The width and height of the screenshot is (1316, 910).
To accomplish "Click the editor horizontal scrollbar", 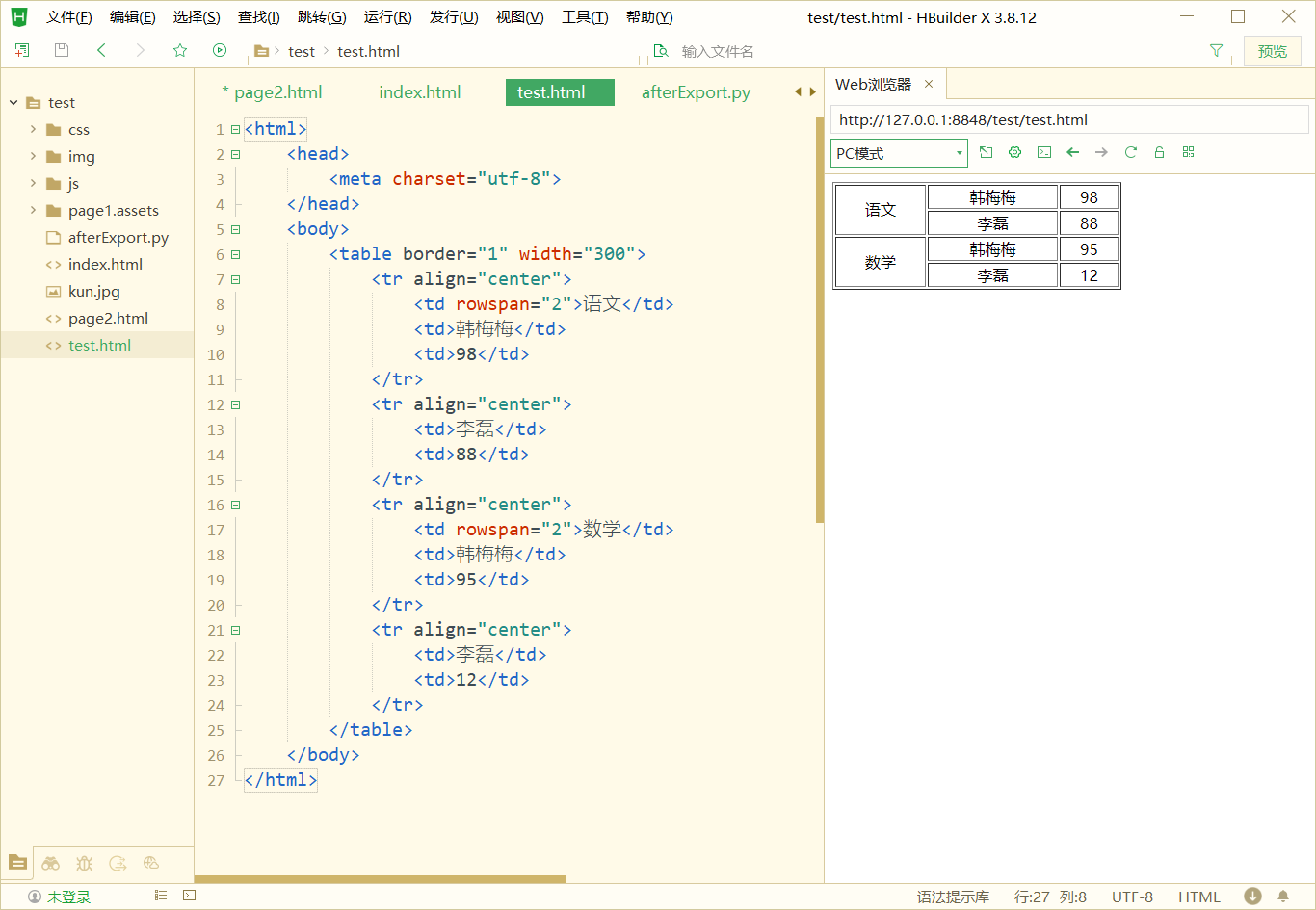I will point(381,878).
